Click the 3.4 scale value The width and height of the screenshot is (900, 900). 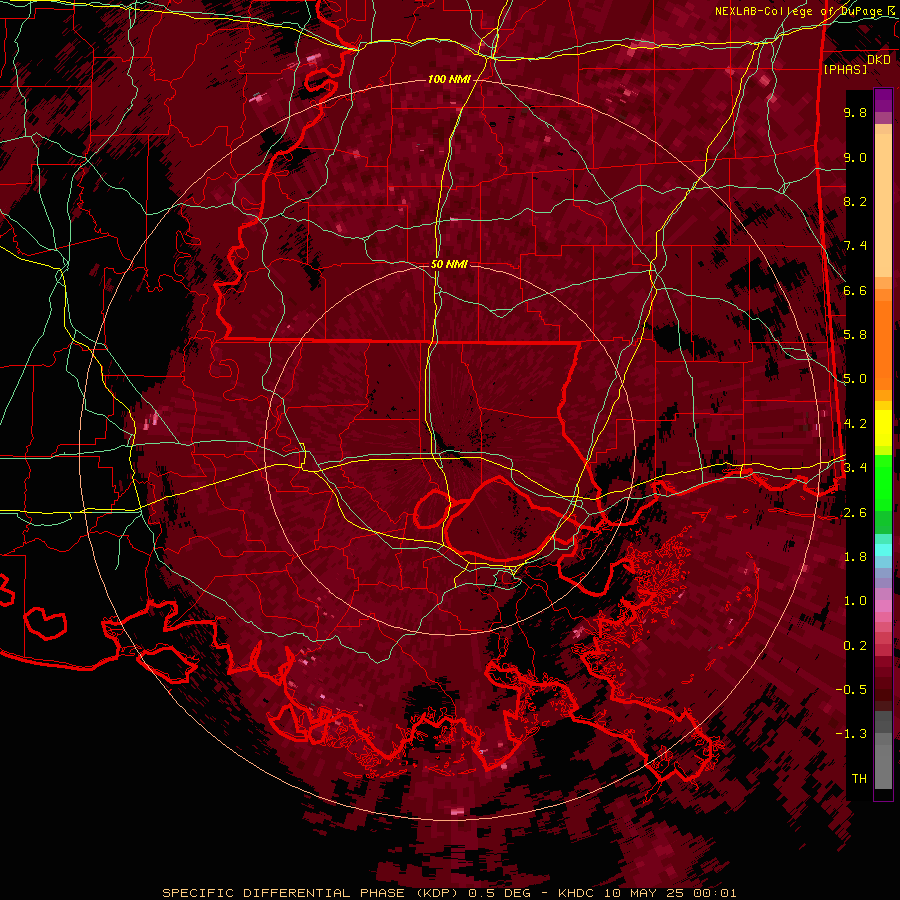855,468
